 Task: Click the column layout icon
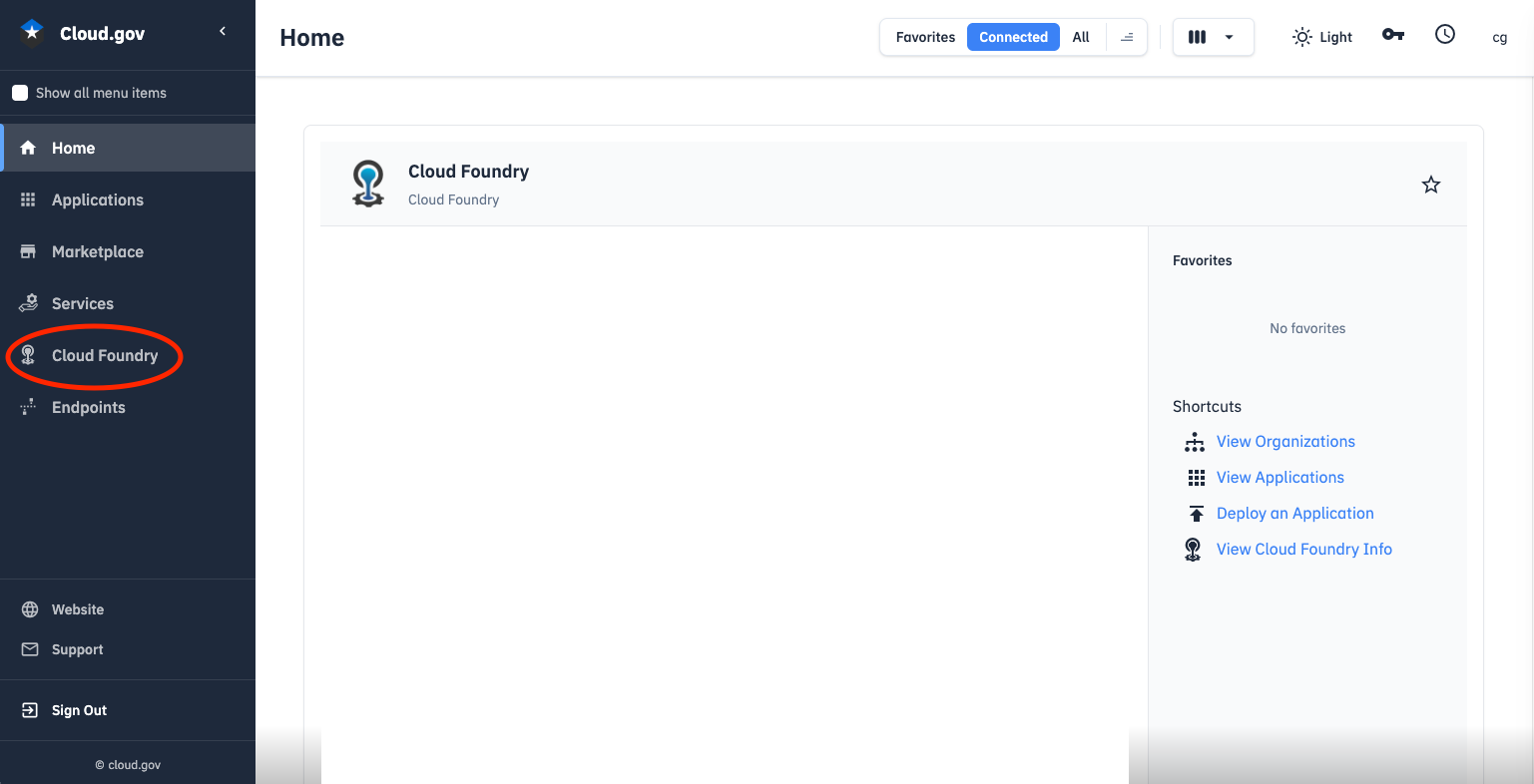click(1197, 37)
